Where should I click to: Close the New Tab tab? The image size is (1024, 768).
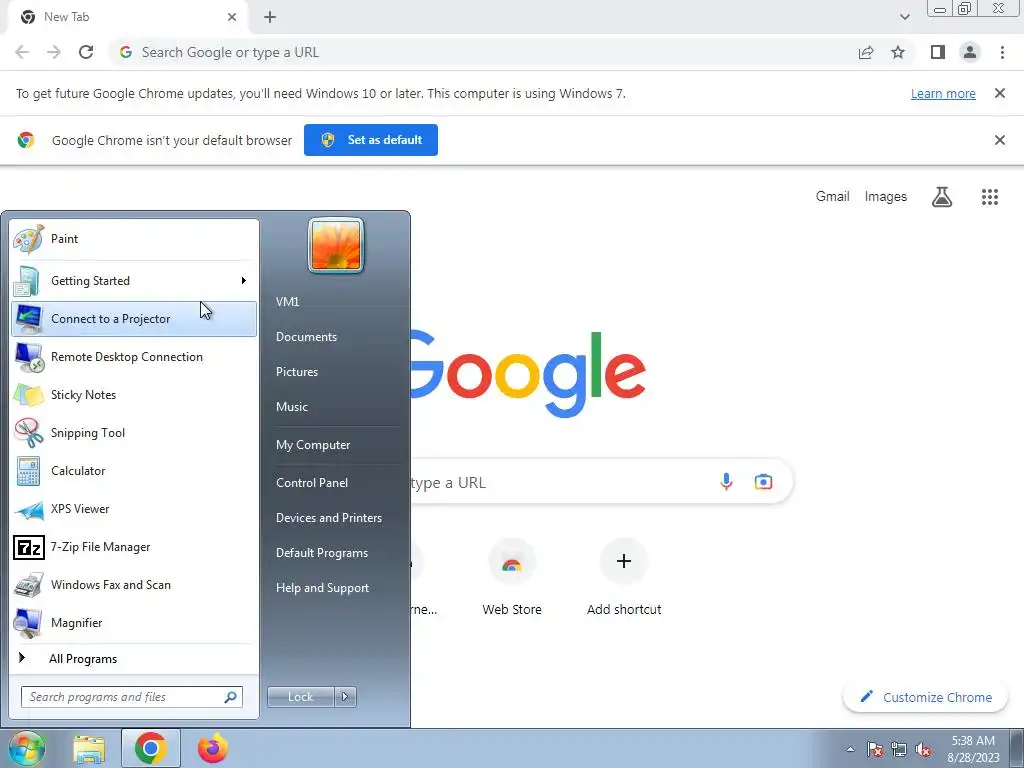tap(232, 17)
